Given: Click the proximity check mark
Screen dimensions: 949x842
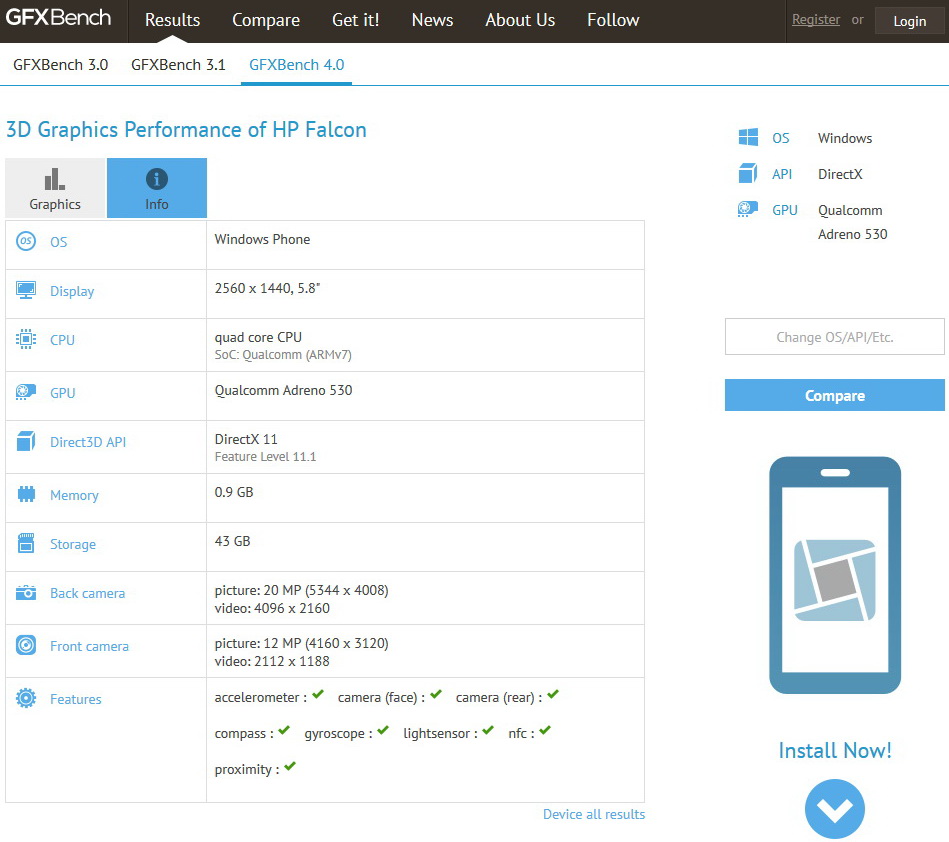Looking at the screenshot, I should pos(290,766).
